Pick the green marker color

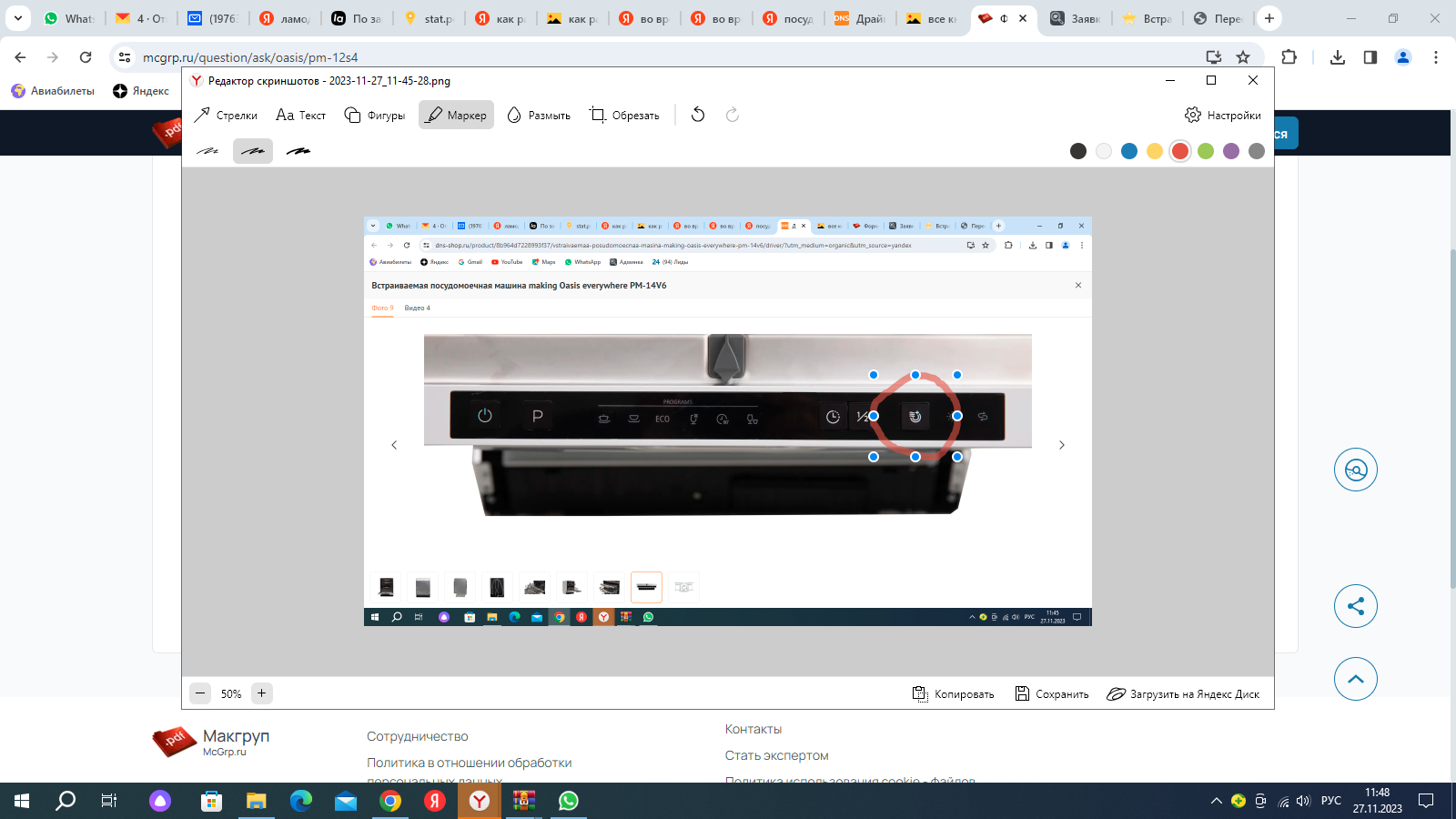(1206, 151)
